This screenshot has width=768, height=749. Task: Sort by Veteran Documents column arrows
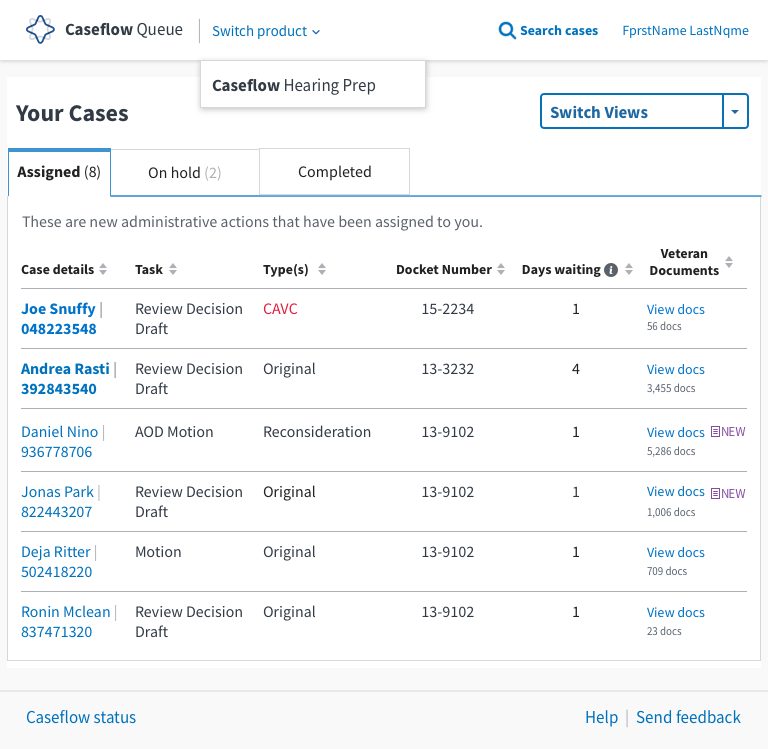point(729,262)
